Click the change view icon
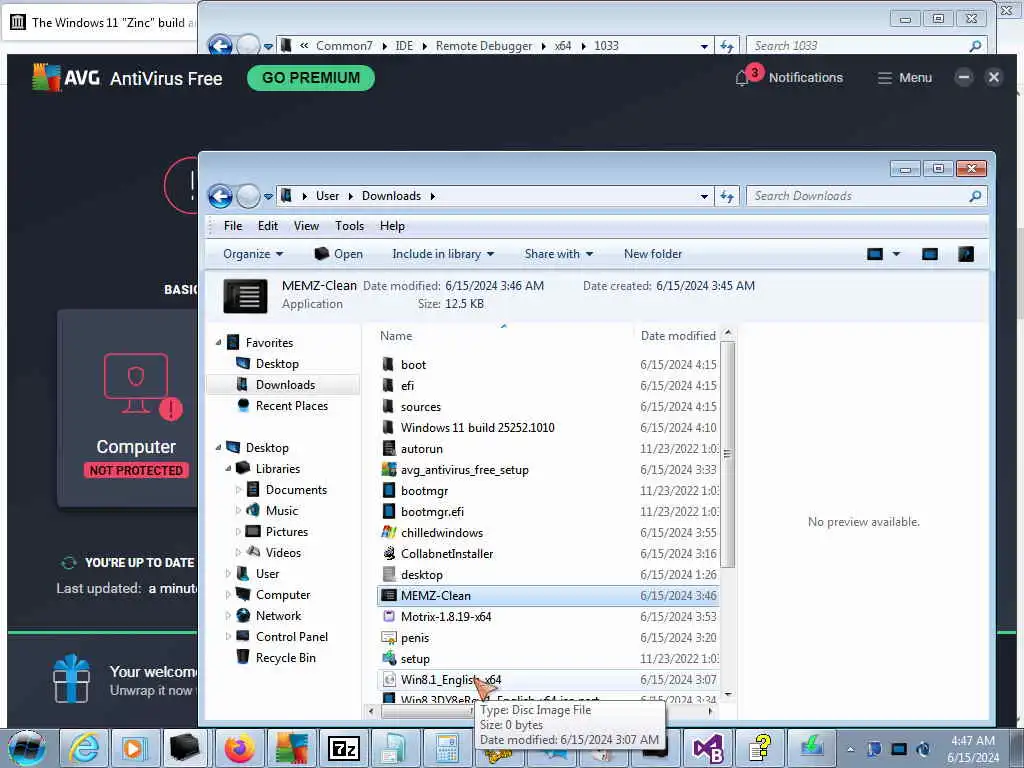1024x768 pixels. click(x=875, y=254)
